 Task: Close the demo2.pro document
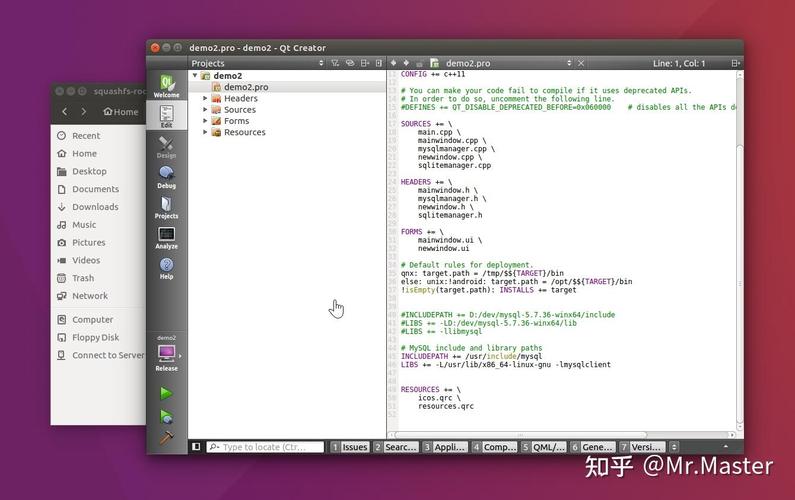581,63
